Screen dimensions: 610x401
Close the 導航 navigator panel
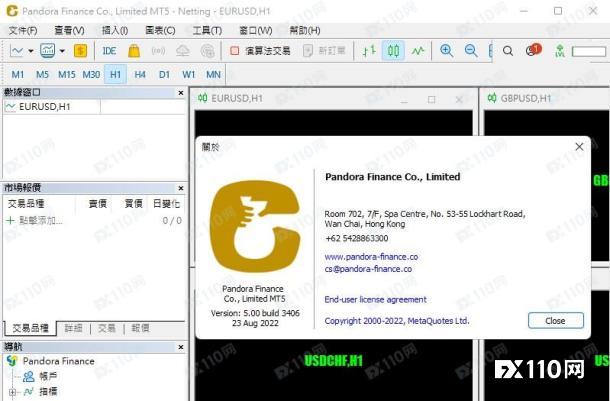pos(181,347)
